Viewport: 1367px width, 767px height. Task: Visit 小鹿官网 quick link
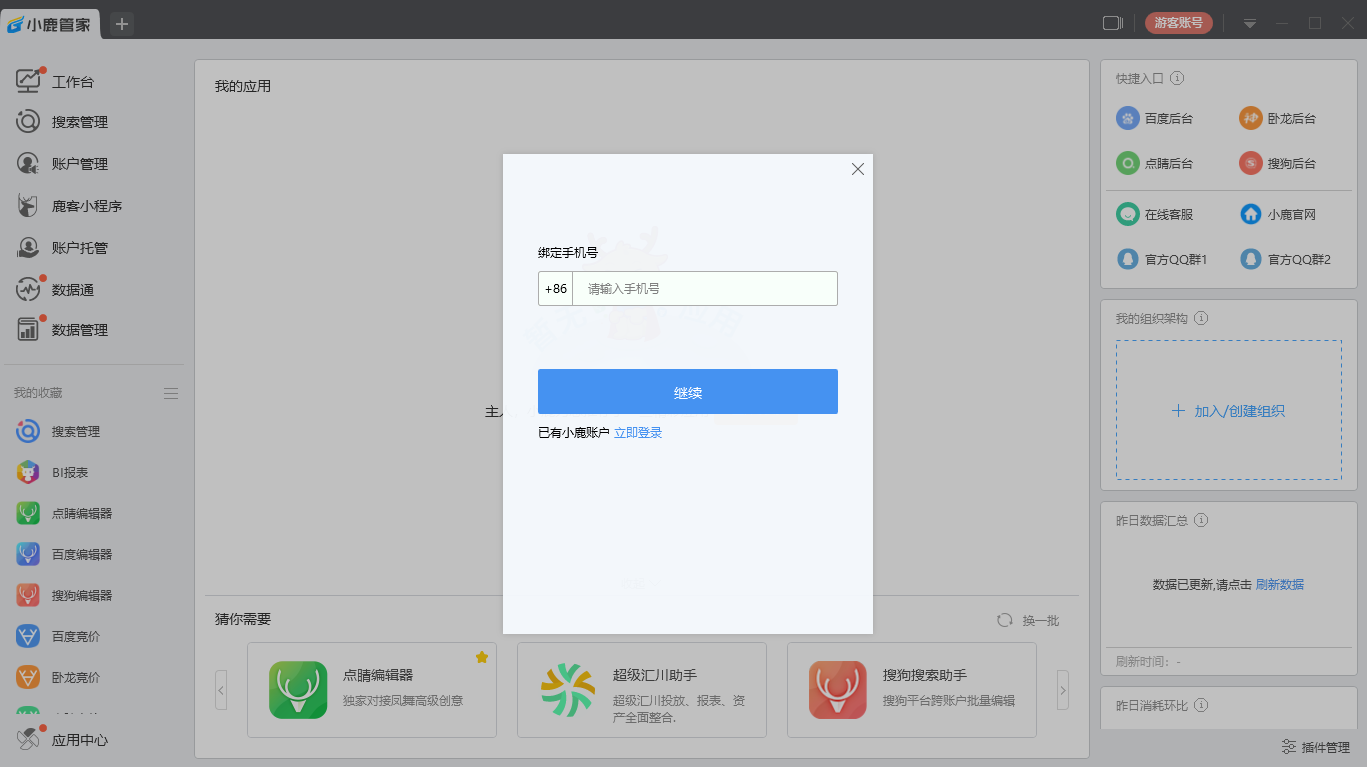[x=1279, y=214]
